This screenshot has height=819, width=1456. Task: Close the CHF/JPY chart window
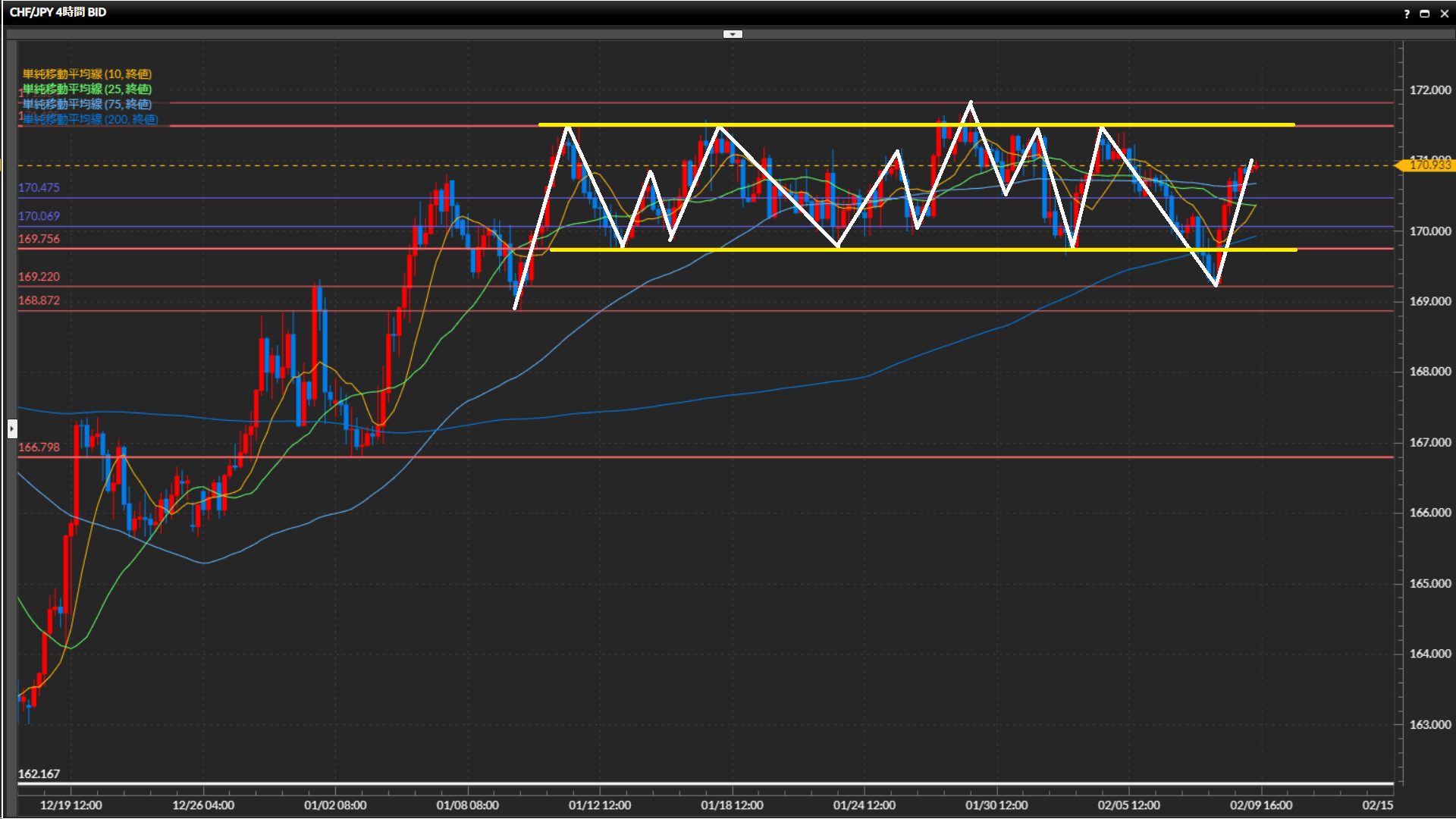coord(1443,14)
